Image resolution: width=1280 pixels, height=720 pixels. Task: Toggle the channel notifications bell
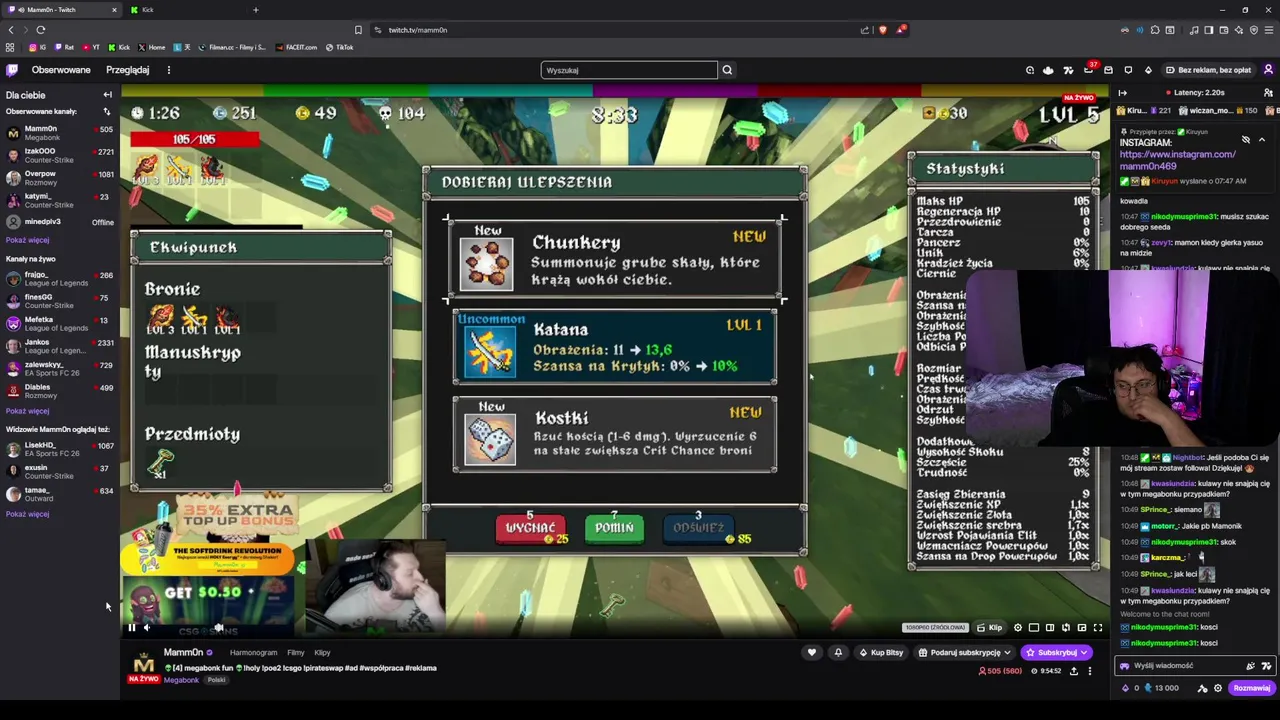click(x=838, y=653)
